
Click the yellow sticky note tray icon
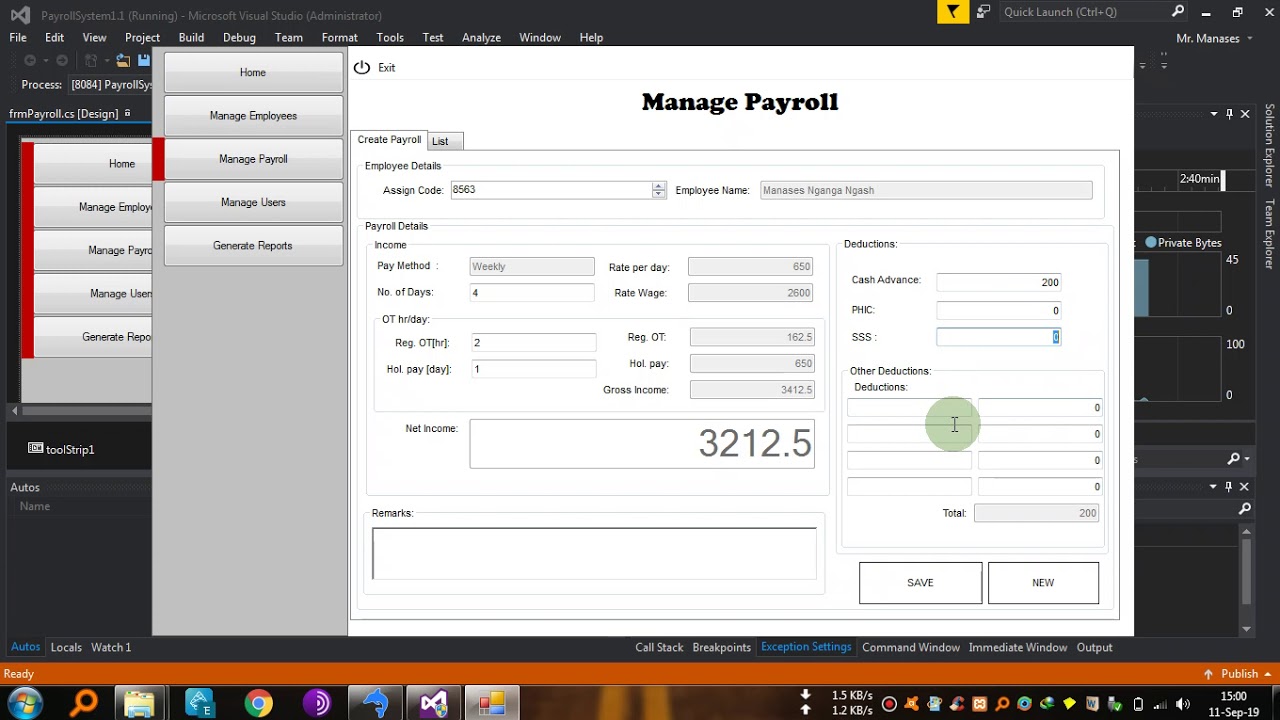pos(1071,704)
